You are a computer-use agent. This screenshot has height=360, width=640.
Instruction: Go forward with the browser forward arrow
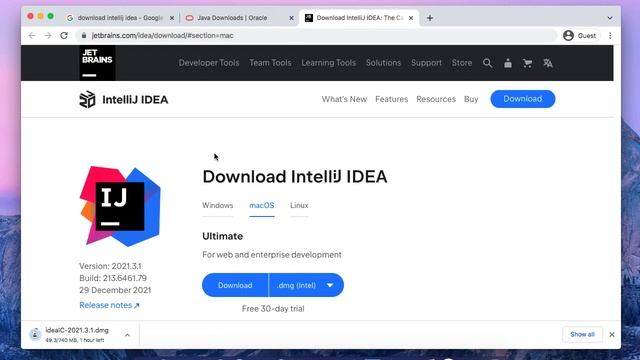tap(48, 36)
